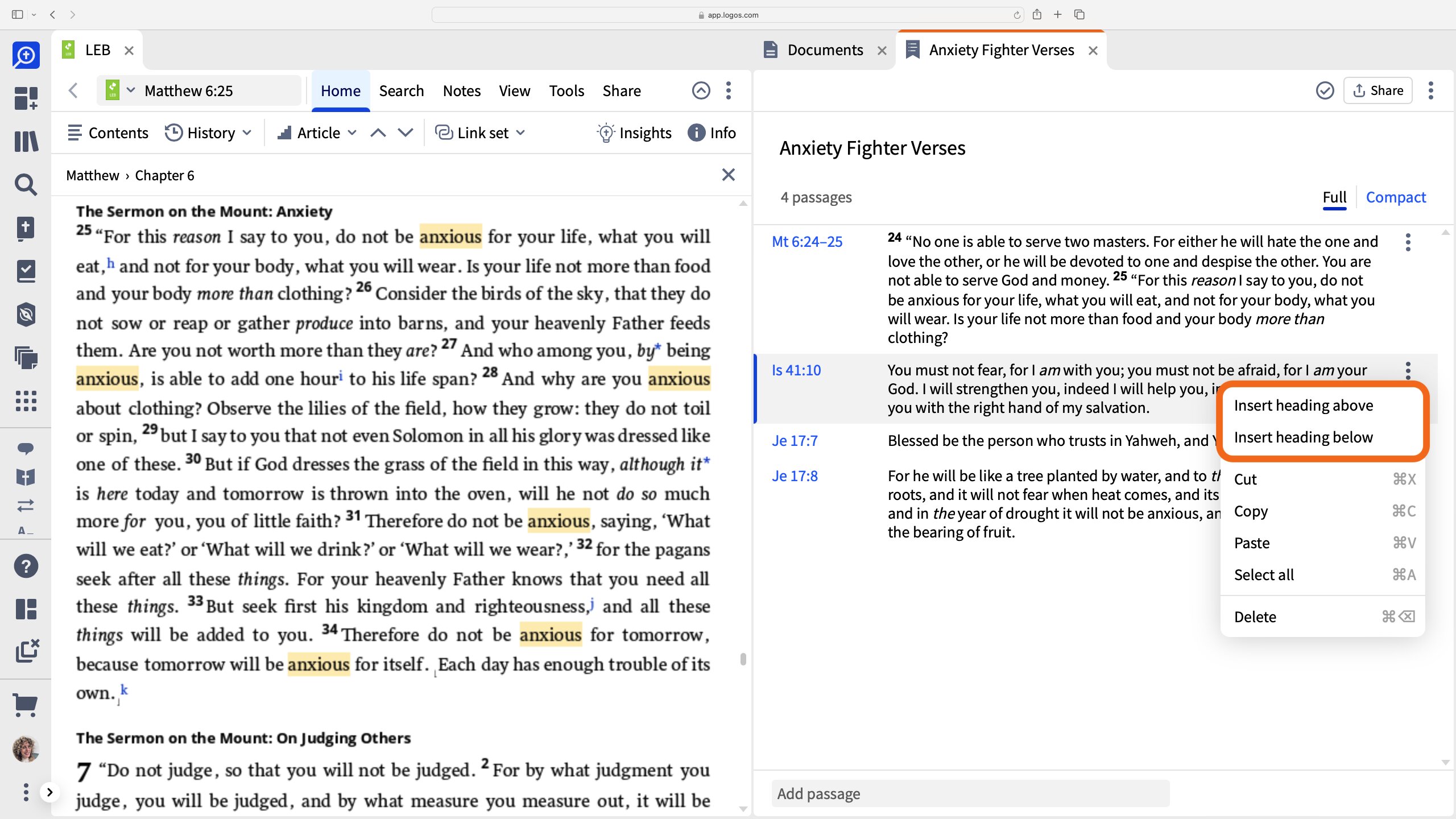Click Safari share icon

click(x=1037, y=14)
